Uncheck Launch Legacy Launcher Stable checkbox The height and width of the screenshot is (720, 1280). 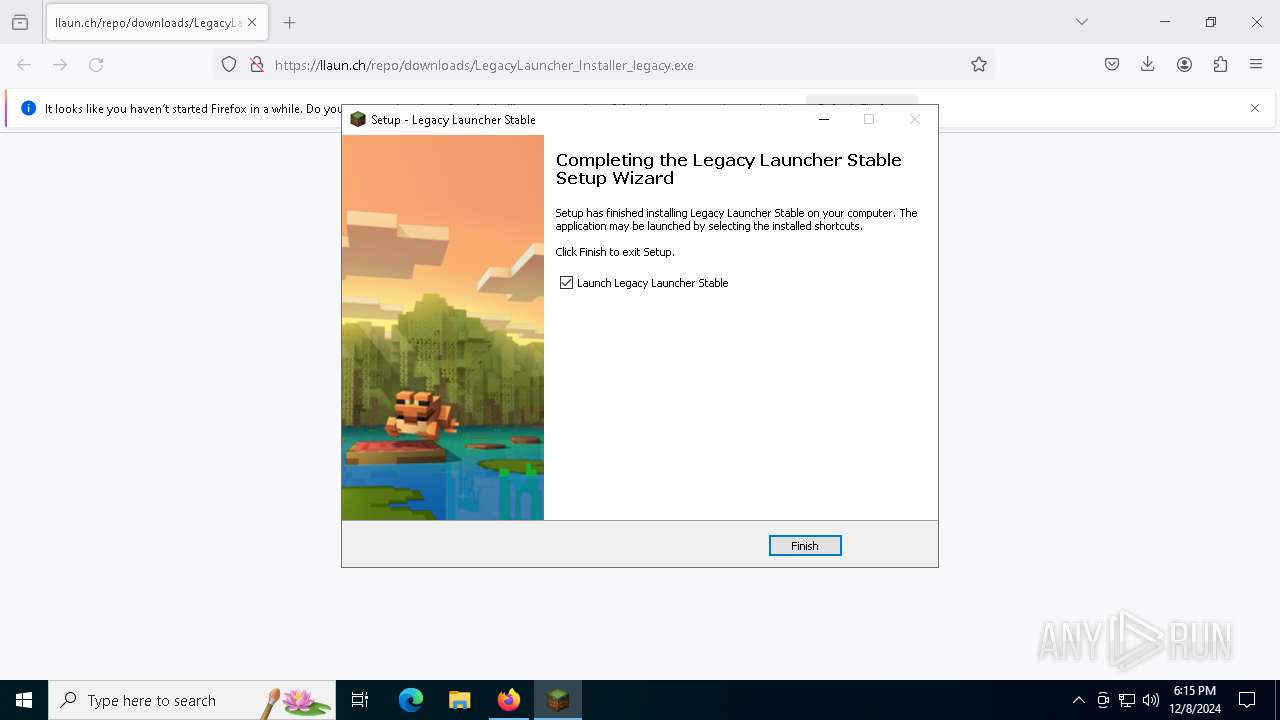(x=567, y=283)
